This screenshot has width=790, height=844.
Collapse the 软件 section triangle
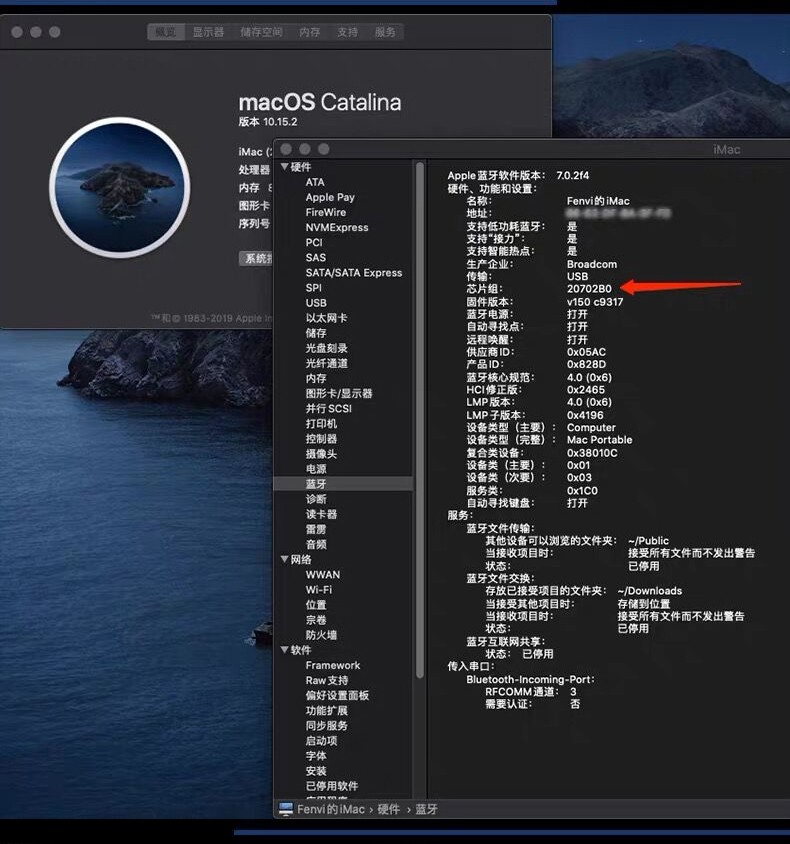coord(285,650)
